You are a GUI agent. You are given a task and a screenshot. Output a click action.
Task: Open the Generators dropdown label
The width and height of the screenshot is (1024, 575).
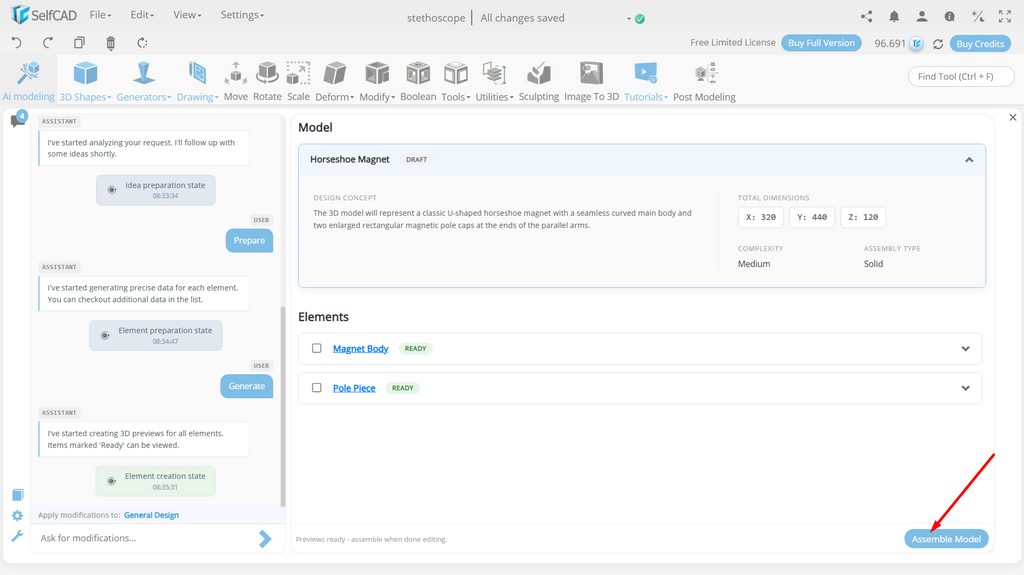pos(144,97)
